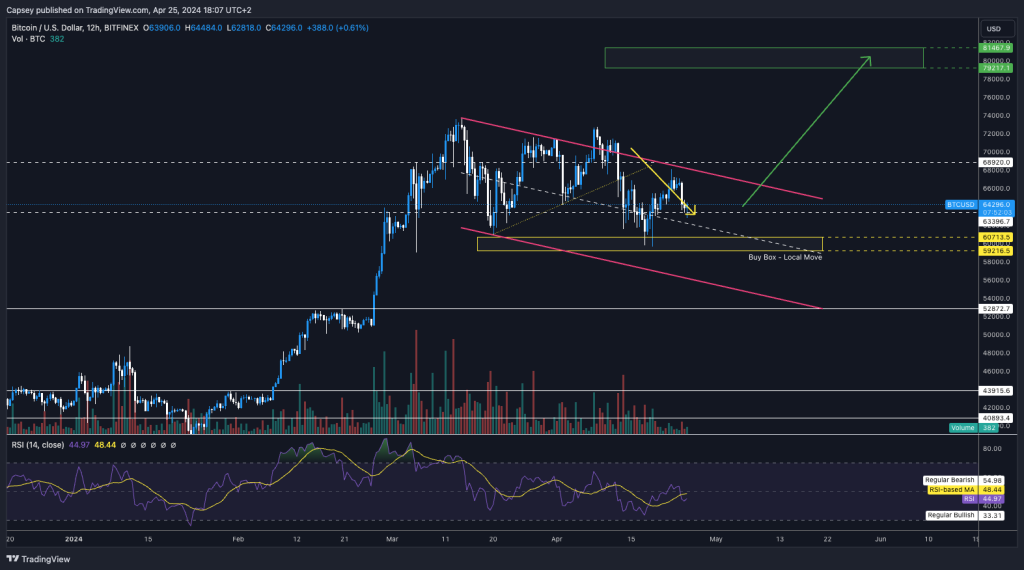Click the high value H64484.0

coord(204,28)
